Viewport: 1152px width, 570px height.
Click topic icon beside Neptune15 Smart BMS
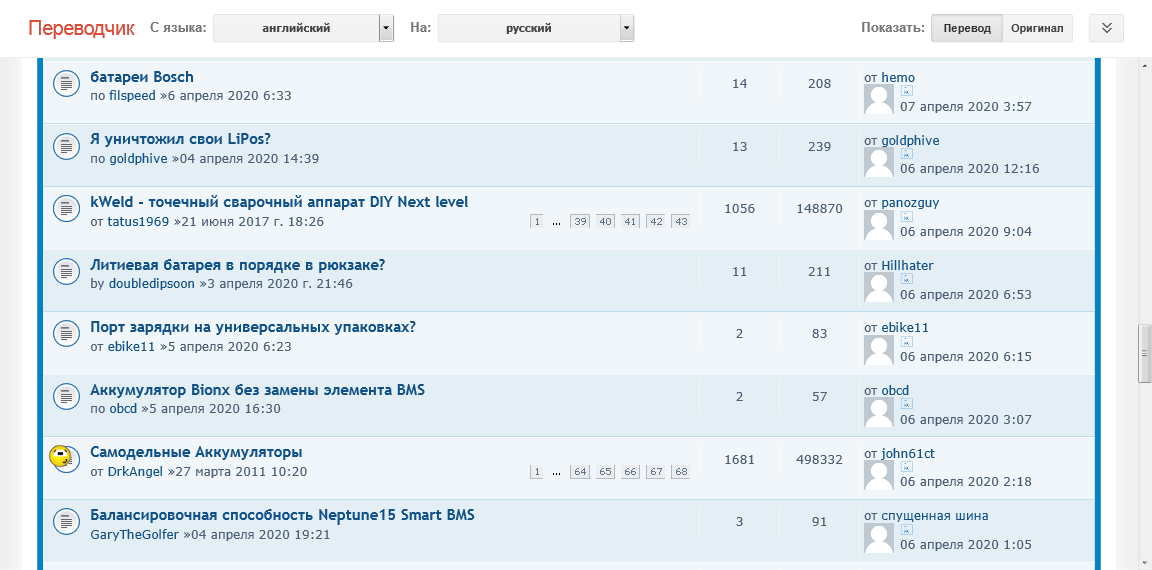66,522
